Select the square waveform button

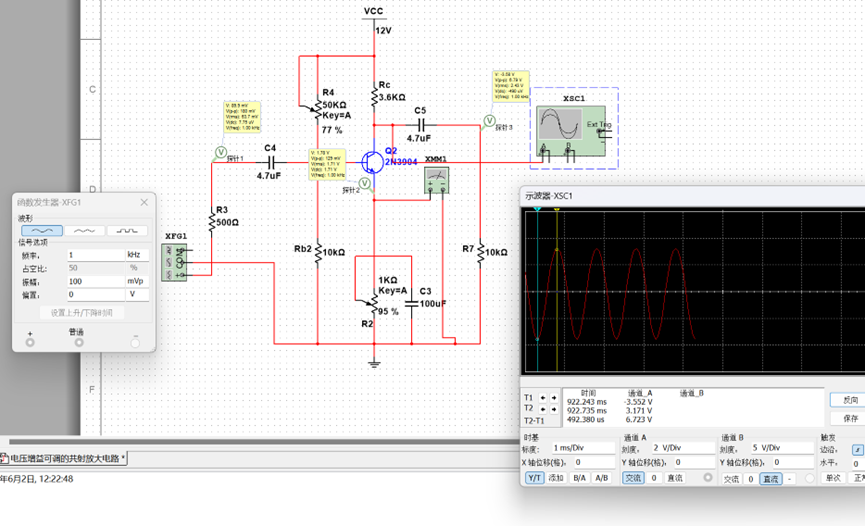pos(127,230)
